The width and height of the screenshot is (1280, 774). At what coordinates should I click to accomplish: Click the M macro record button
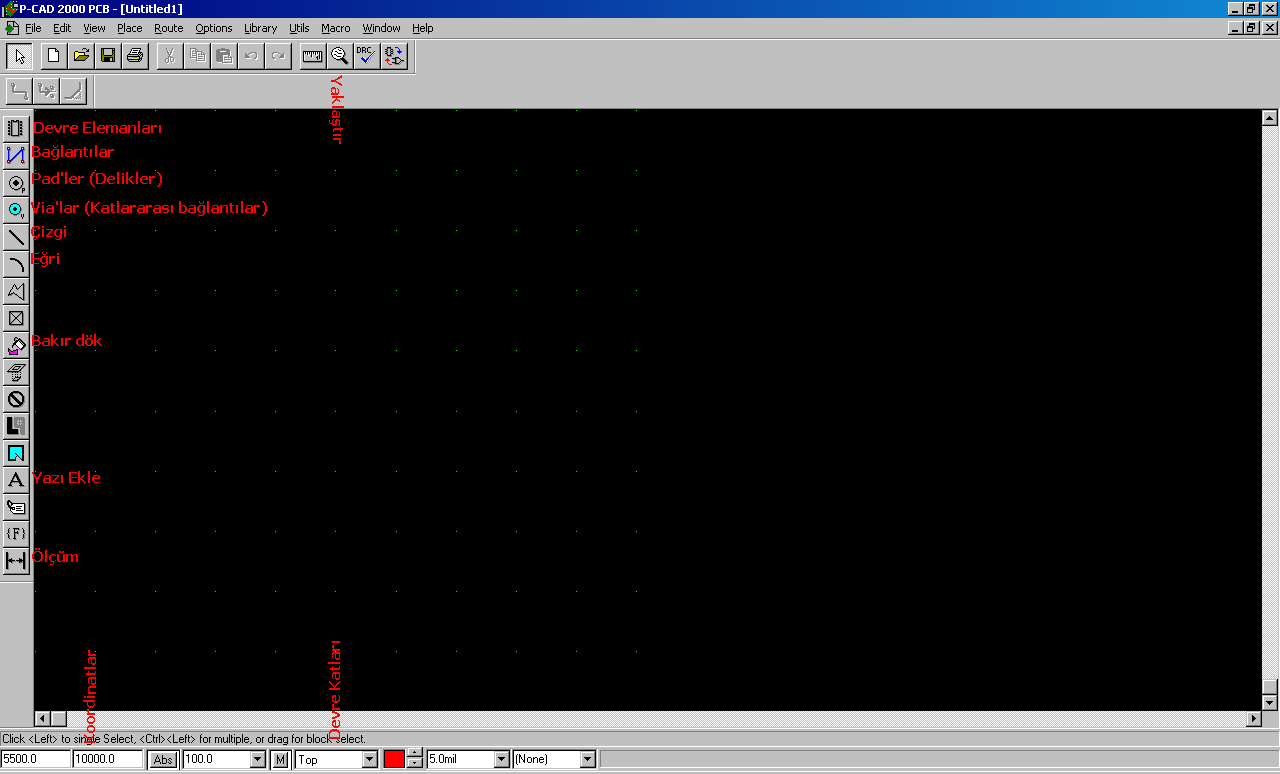280,760
